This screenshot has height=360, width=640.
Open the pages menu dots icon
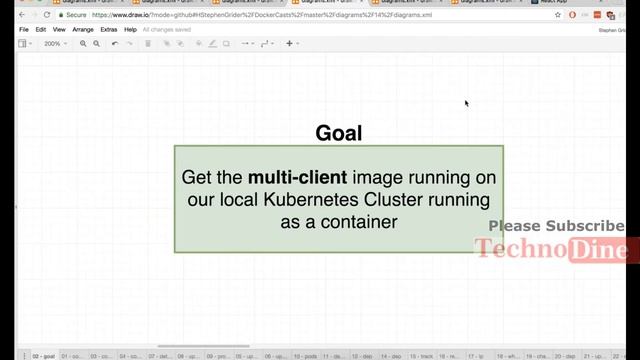[x=24, y=356]
